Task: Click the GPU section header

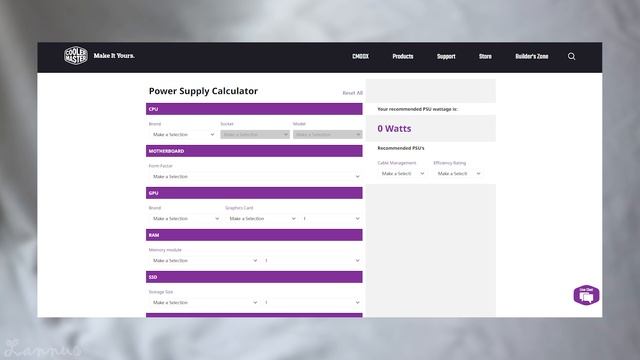Action: tap(254, 193)
